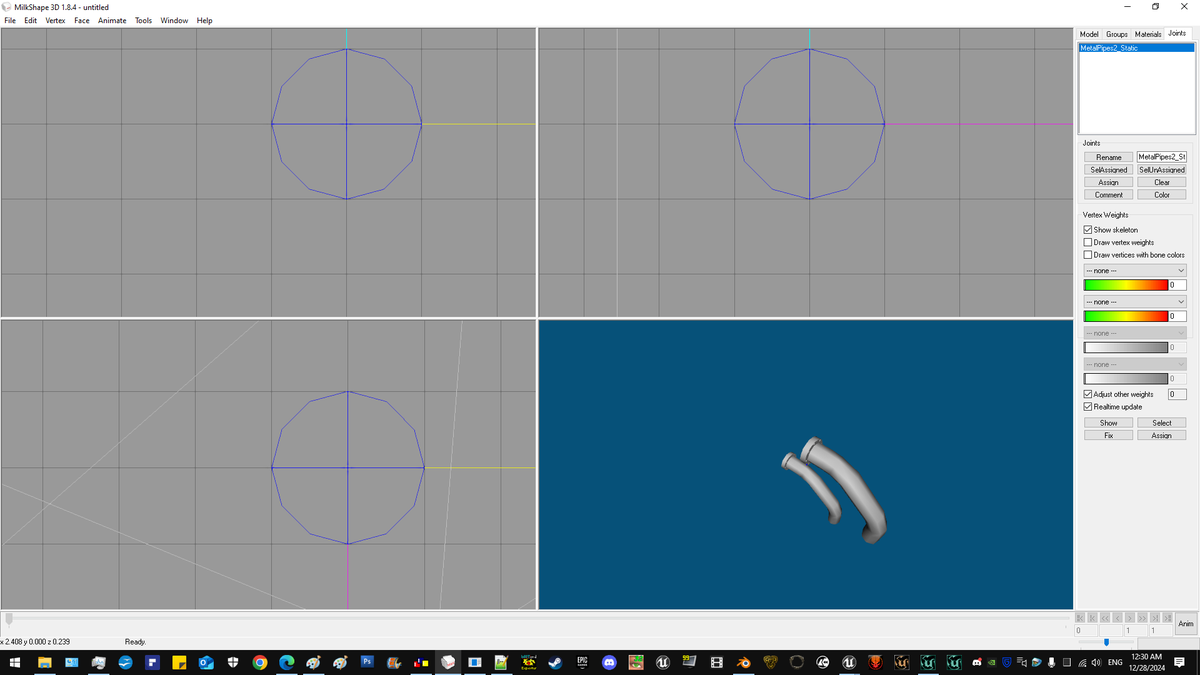Step forward one frame with > button
Screen dimensions: 1200x675
click(1130, 618)
